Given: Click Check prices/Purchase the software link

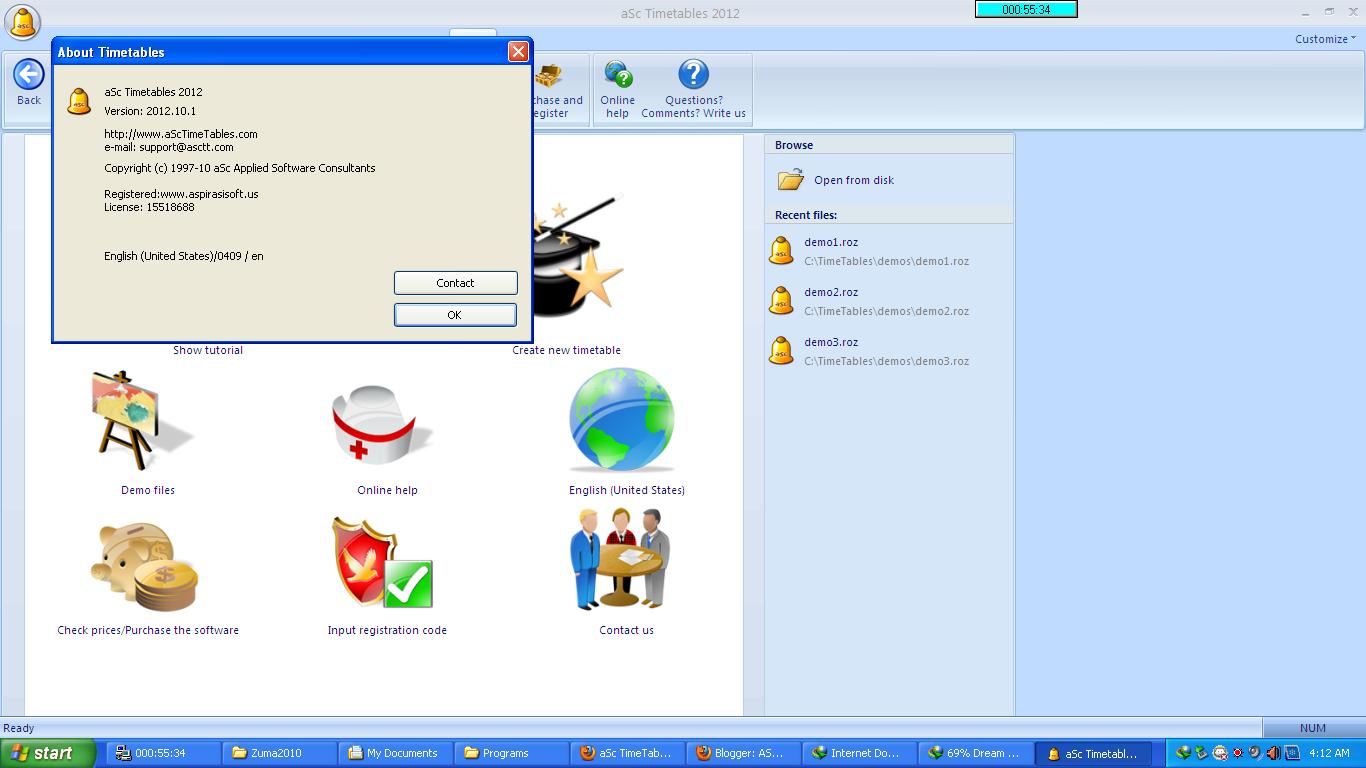Looking at the screenshot, I should tap(148, 630).
